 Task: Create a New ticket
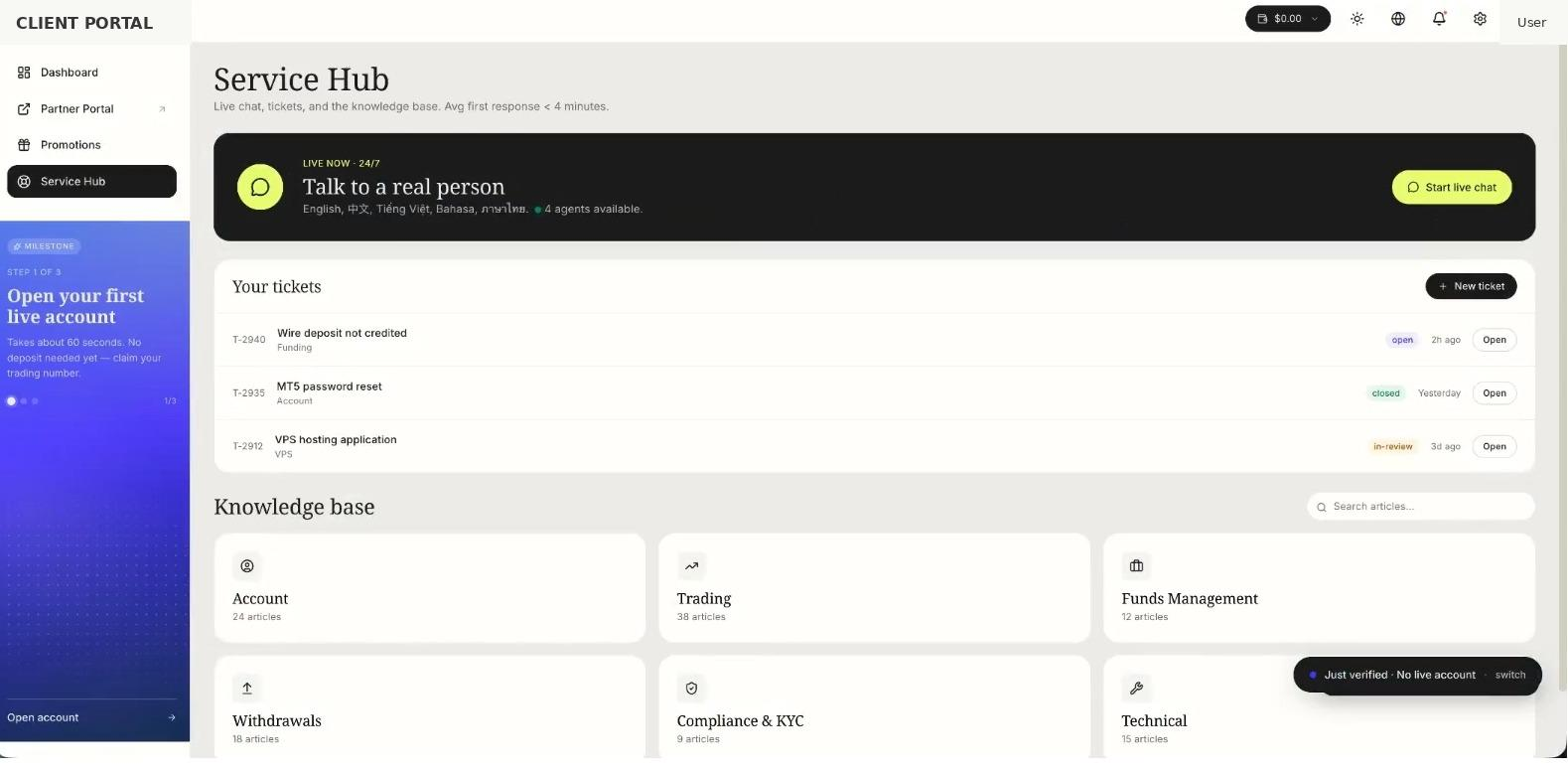click(x=1471, y=286)
